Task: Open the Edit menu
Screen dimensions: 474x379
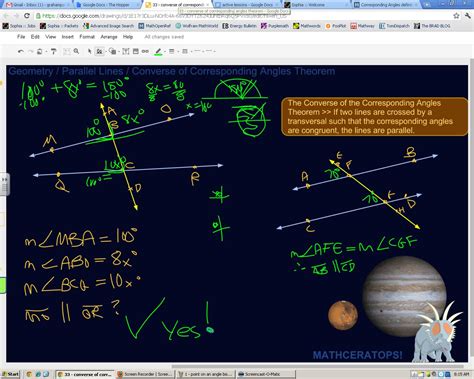Action: point(35,37)
